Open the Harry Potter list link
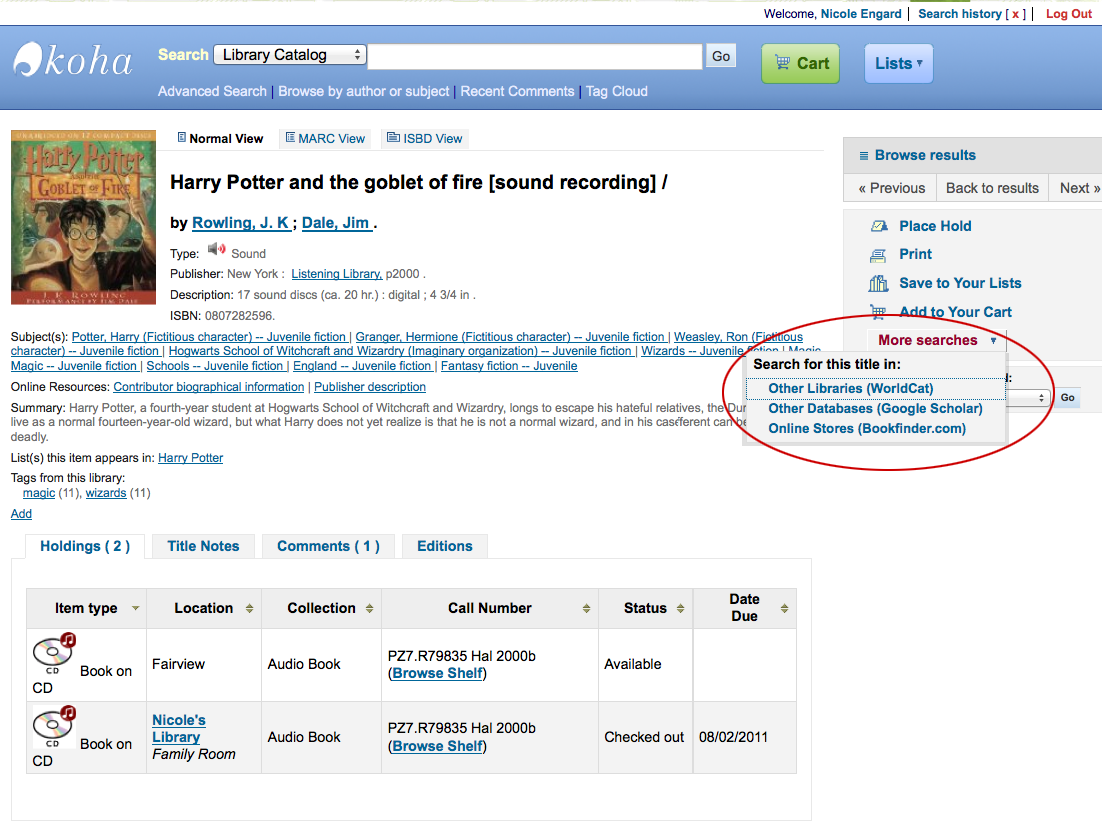Screen dimensions: 1102x840 coord(190,458)
